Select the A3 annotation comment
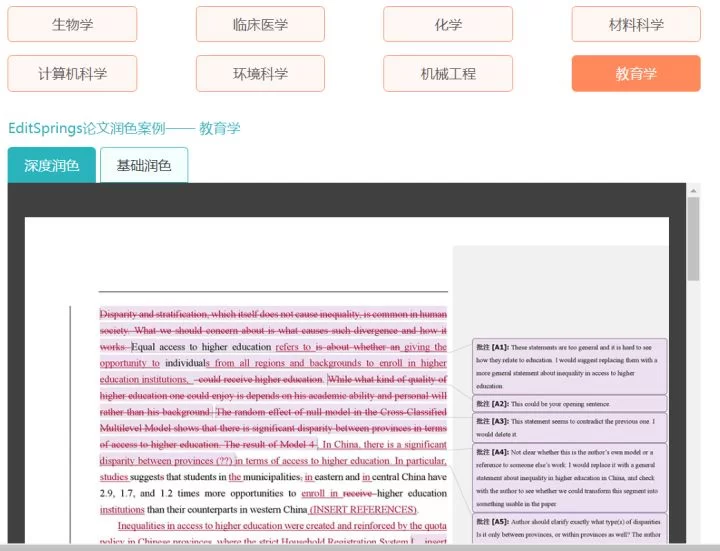 568,428
